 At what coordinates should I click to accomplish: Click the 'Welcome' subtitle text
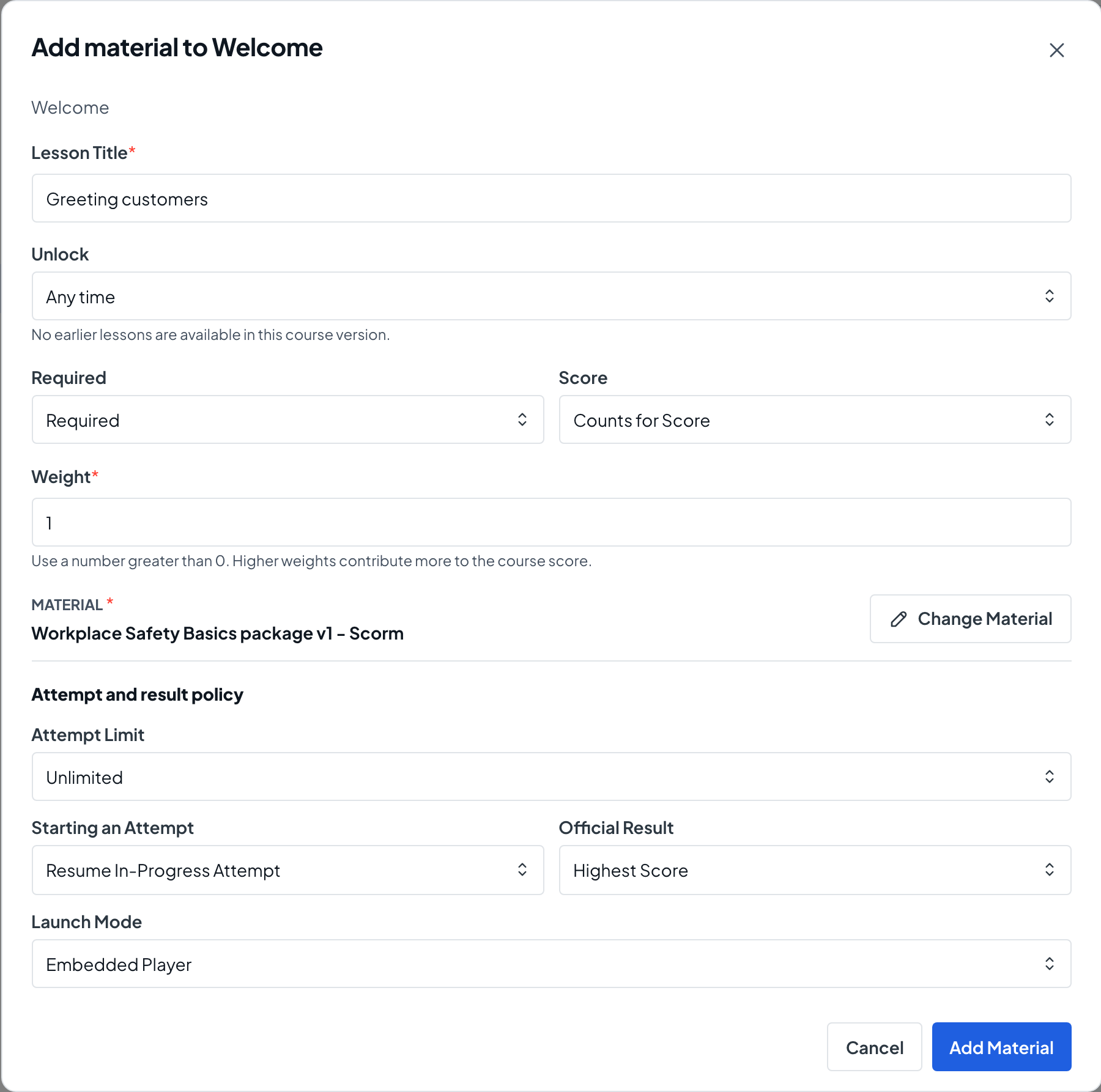(70, 108)
